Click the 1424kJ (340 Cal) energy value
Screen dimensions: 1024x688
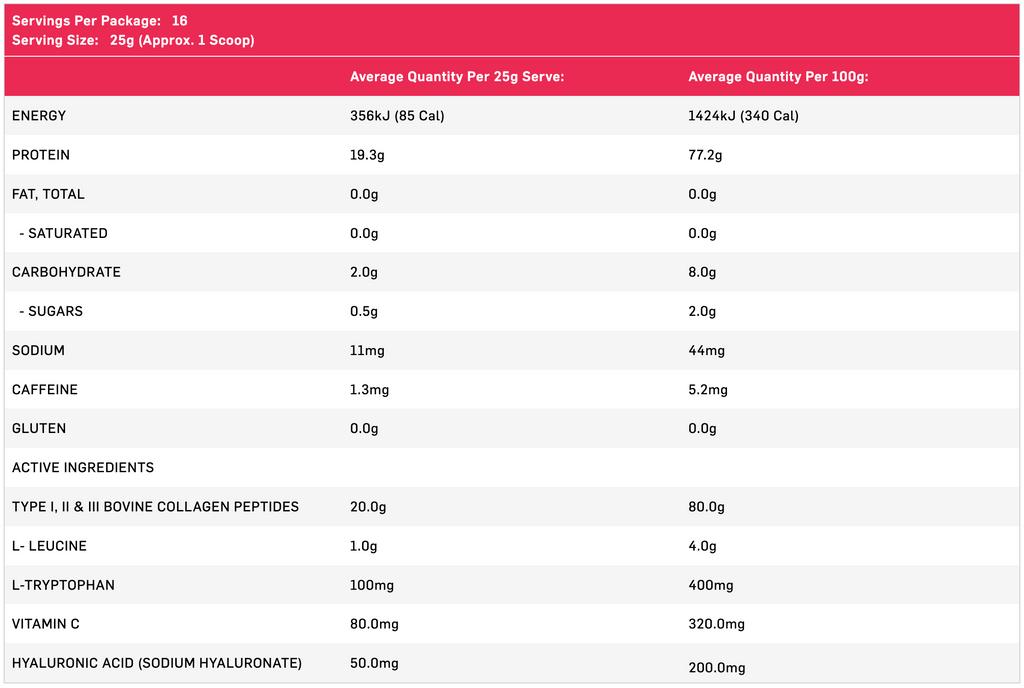point(743,116)
